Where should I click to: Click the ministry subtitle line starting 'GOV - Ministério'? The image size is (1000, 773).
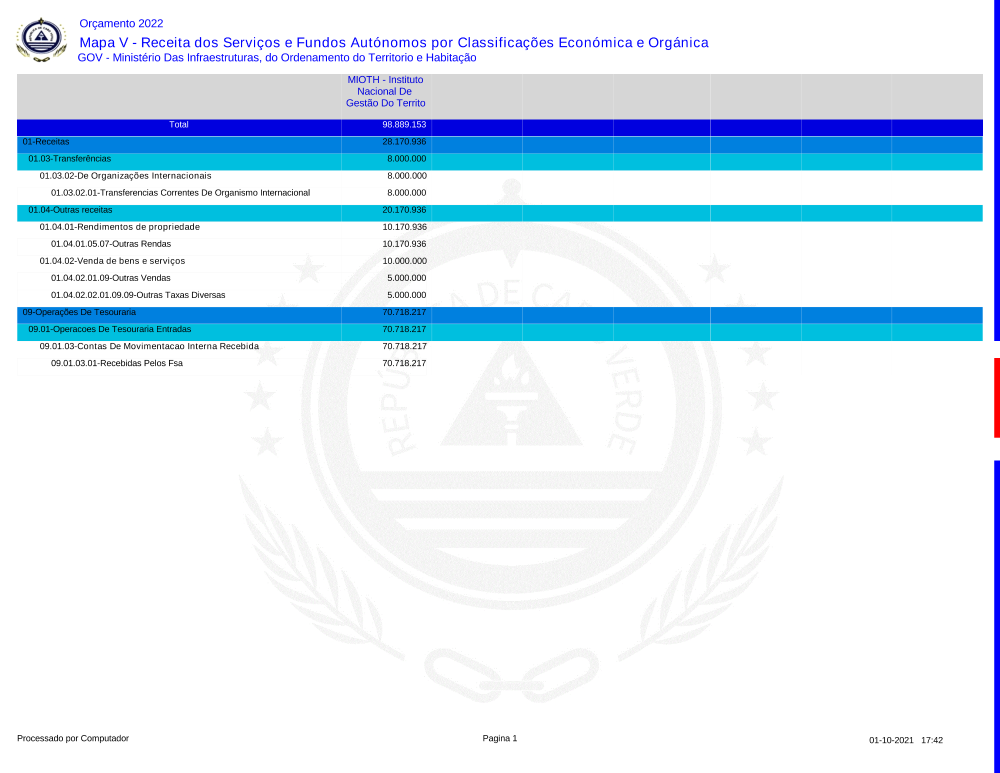277,58
